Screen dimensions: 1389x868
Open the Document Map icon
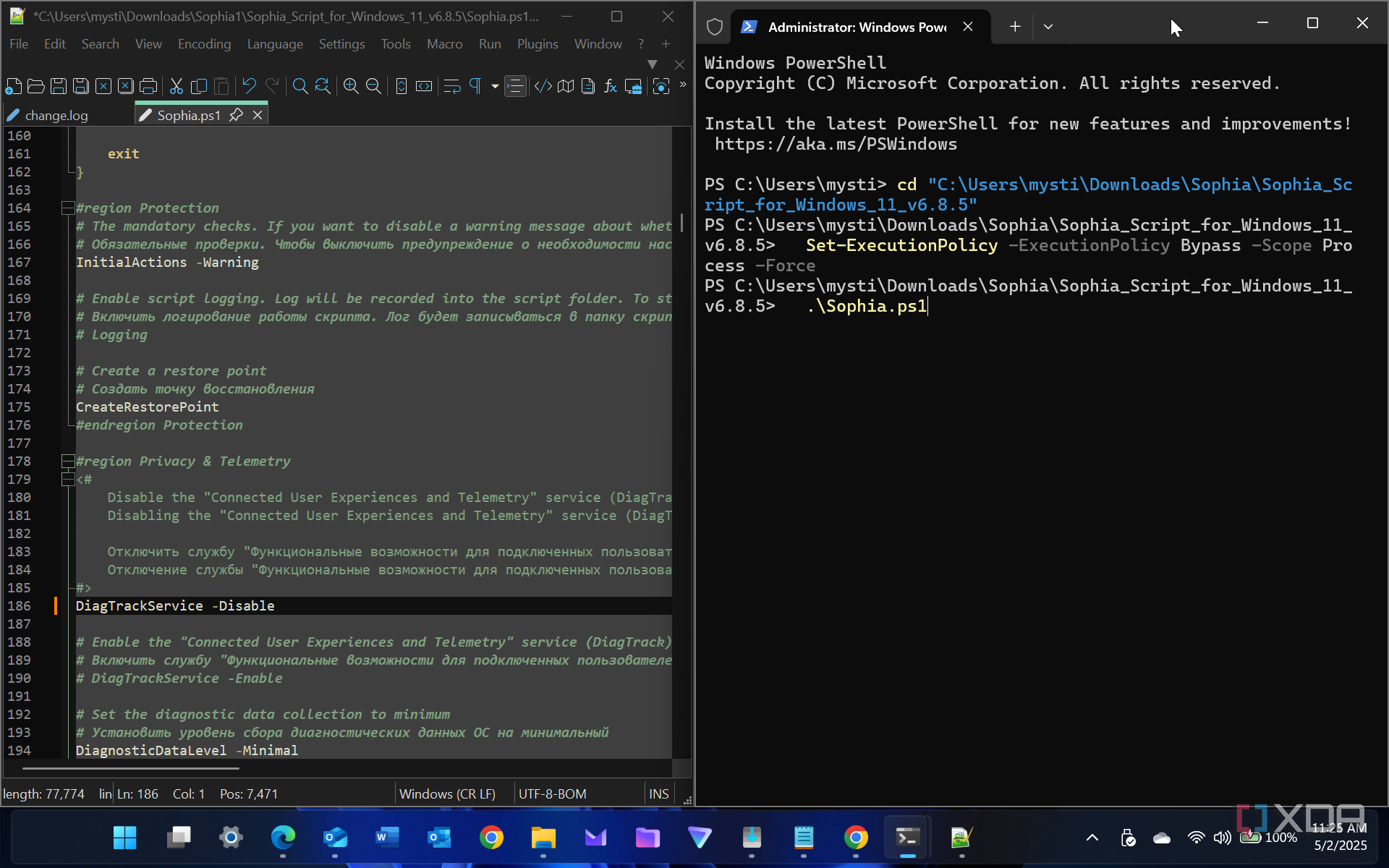pyautogui.click(x=566, y=87)
